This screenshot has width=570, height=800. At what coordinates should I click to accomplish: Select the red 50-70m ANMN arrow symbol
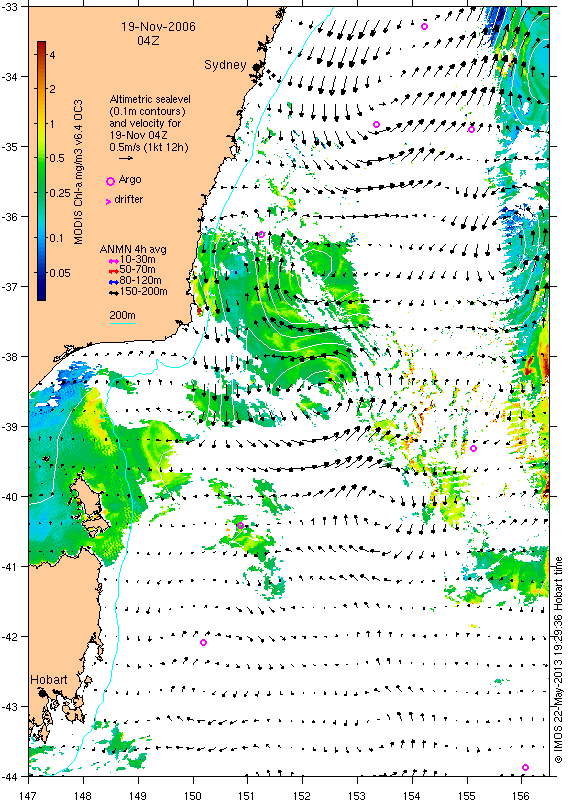coord(114,271)
